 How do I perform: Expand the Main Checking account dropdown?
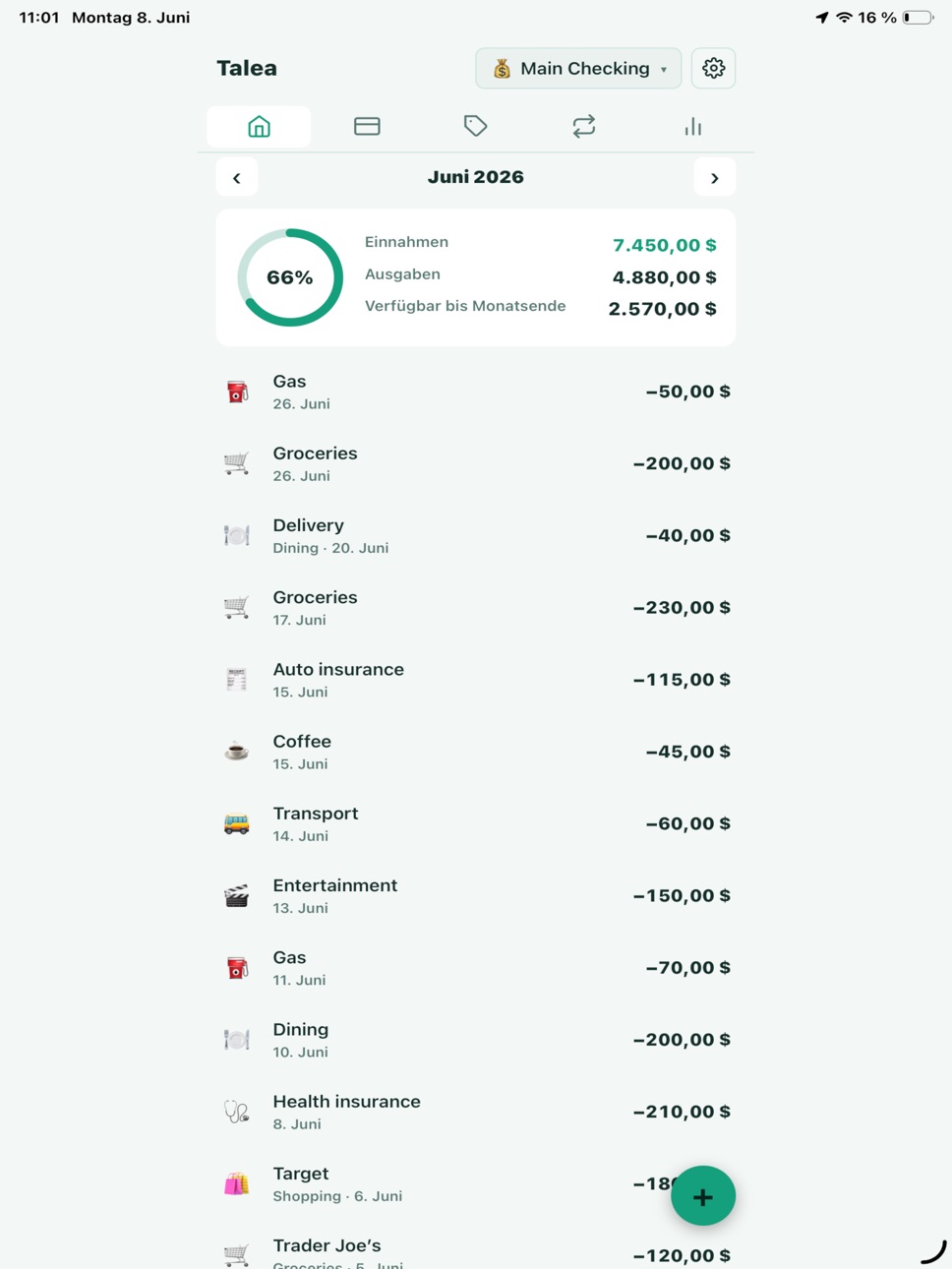click(x=578, y=68)
